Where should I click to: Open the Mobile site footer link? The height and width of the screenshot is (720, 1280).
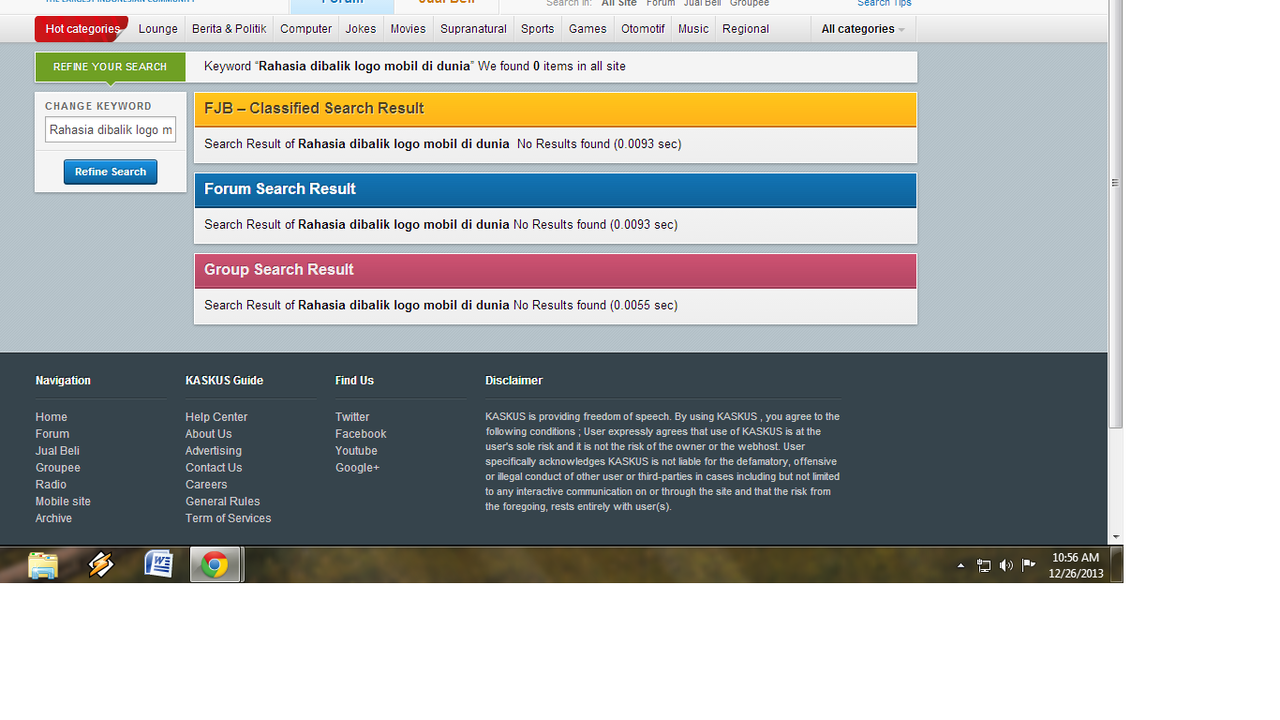63,502
